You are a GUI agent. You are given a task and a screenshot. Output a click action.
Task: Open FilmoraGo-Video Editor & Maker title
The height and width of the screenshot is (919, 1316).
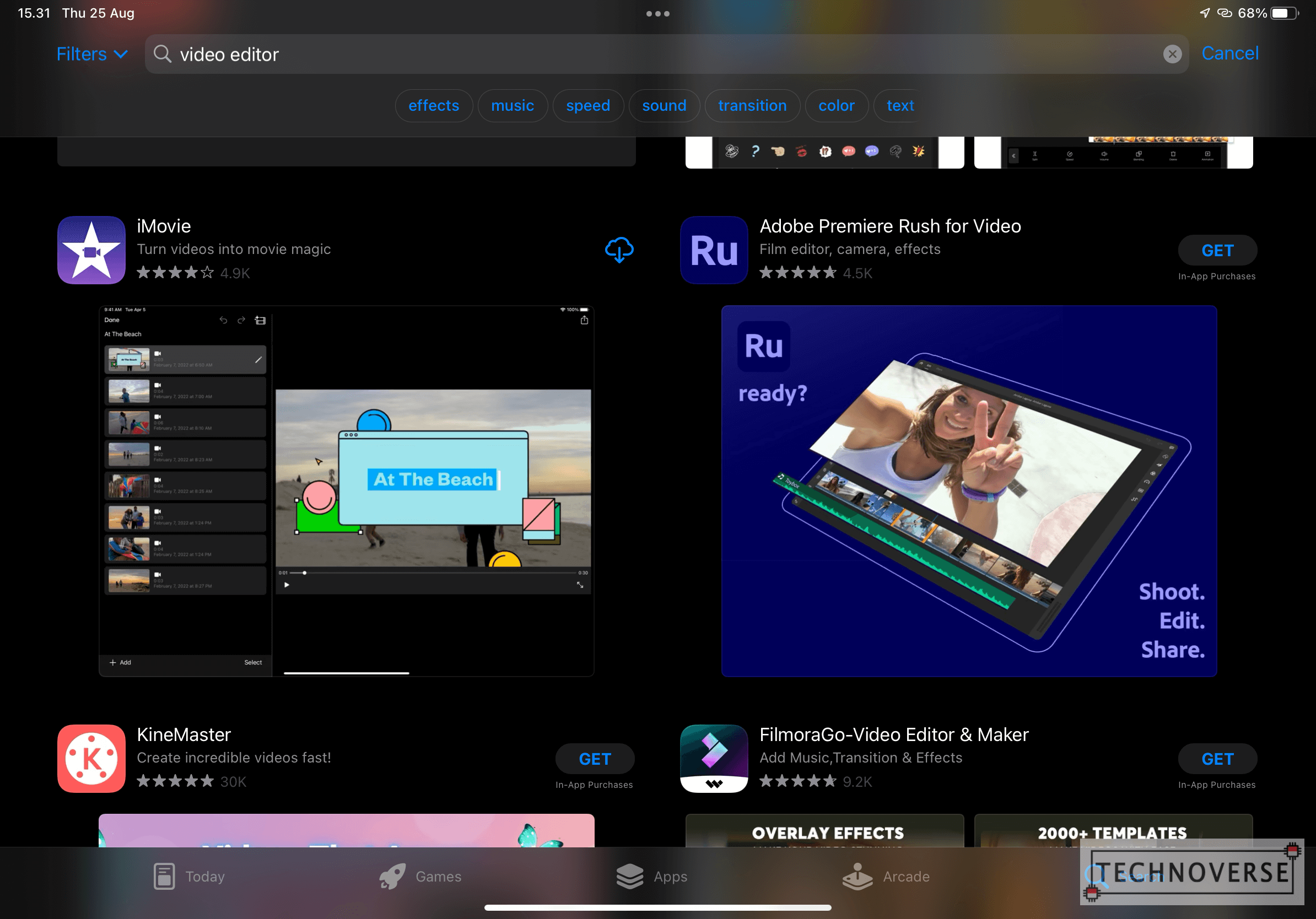894,734
